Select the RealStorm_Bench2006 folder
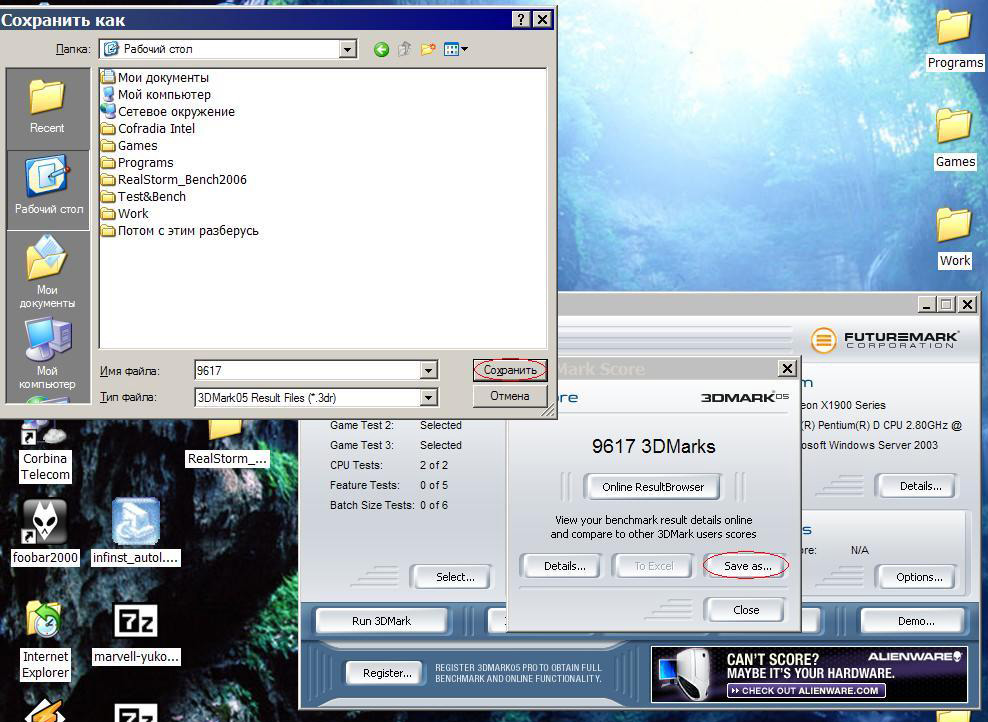This screenshot has height=722, width=988. [174, 180]
